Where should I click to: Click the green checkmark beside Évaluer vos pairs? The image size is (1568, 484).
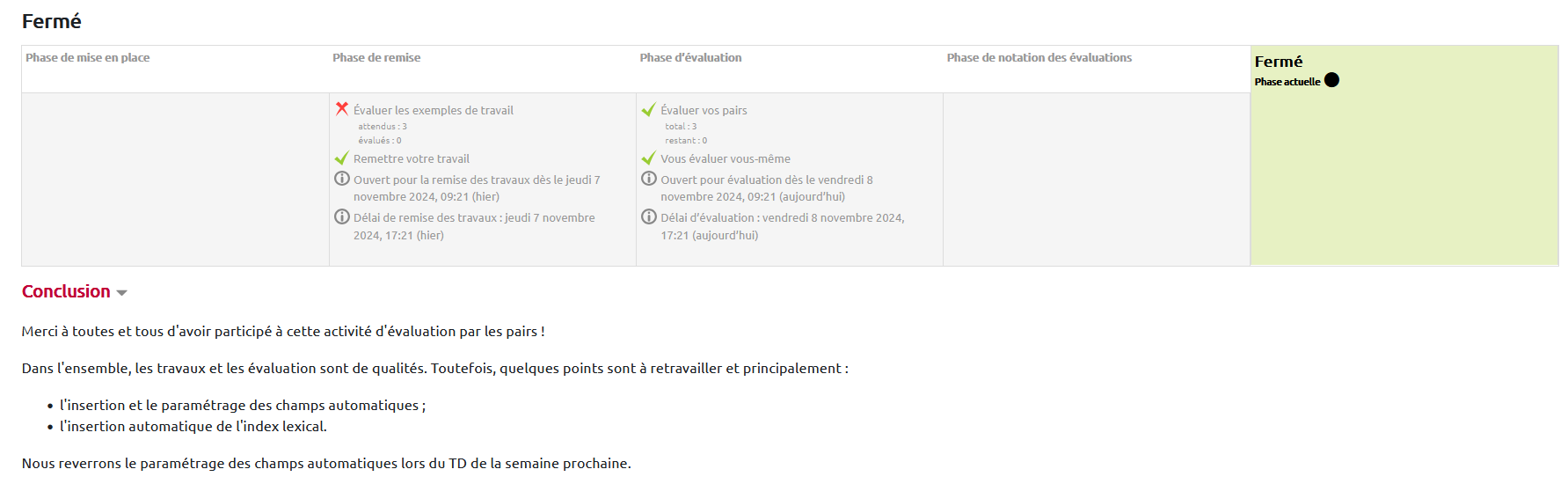(x=649, y=109)
